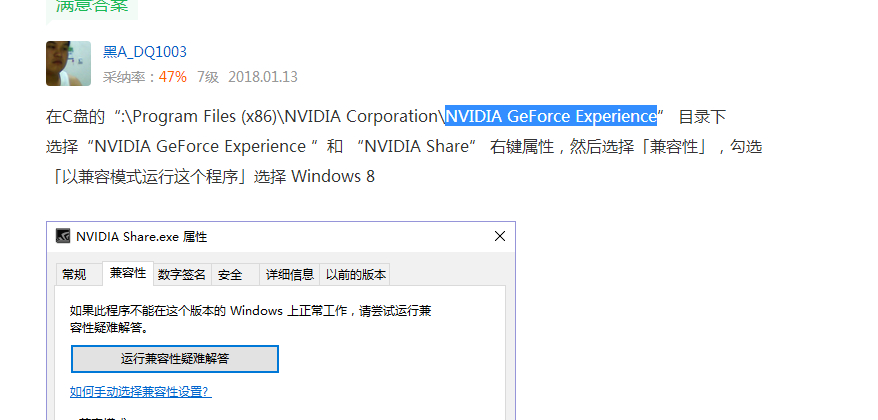Click the NVIDIA logo icon in the dialog title bar

(x=63, y=236)
